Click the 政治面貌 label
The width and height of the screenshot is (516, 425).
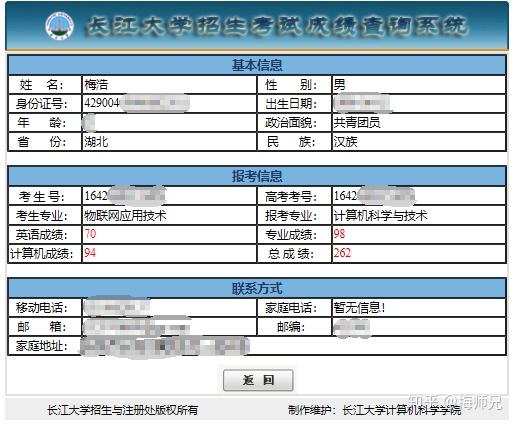(x=291, y=123)
